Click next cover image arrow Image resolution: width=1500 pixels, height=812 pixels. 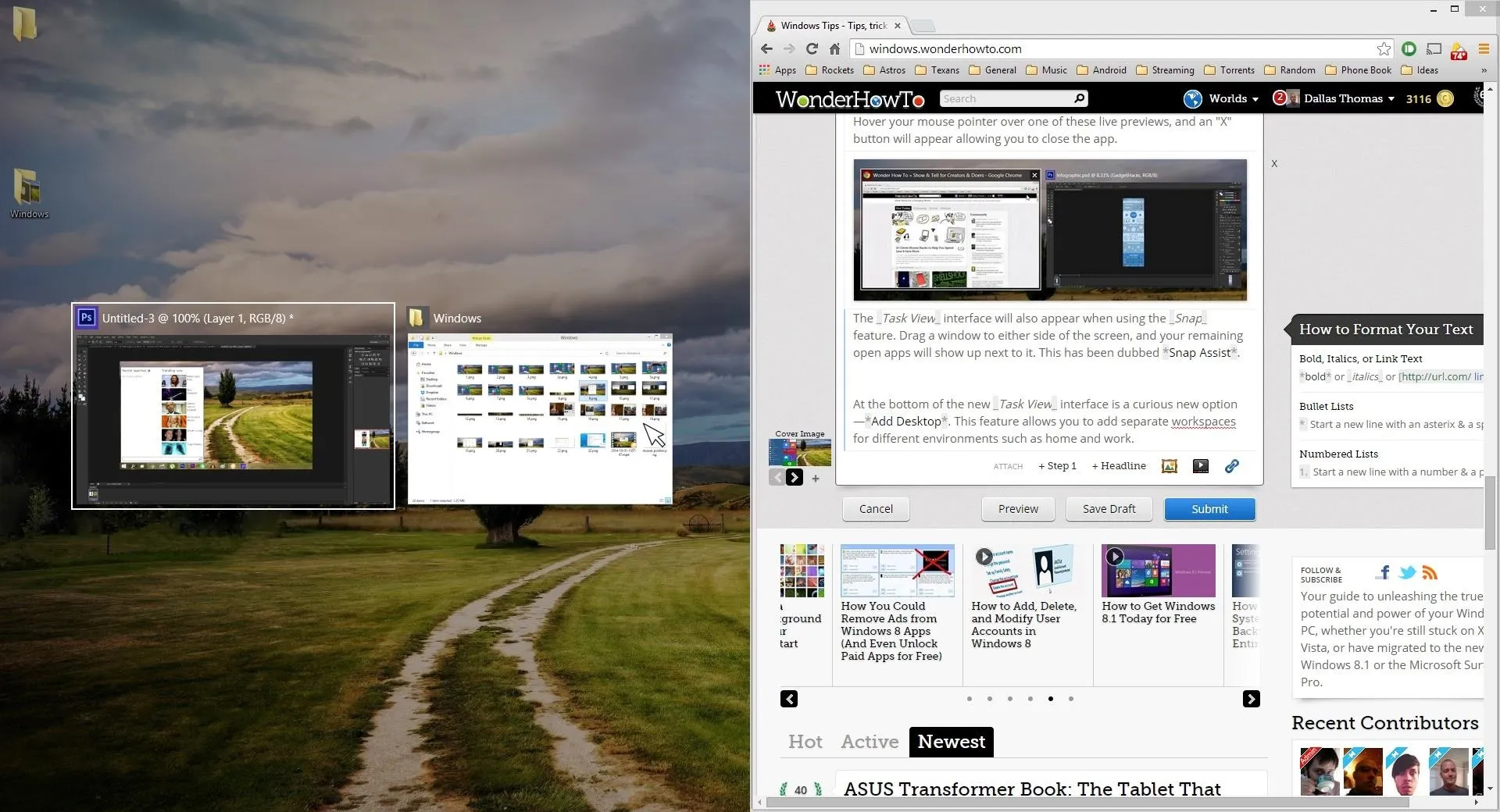tap(795, 477)
